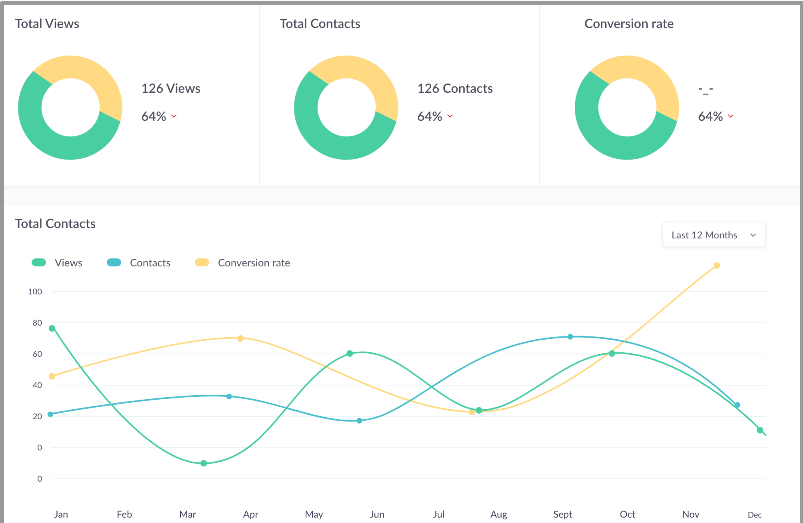Select the Views data point at December
803x523 pixels.
760,430
